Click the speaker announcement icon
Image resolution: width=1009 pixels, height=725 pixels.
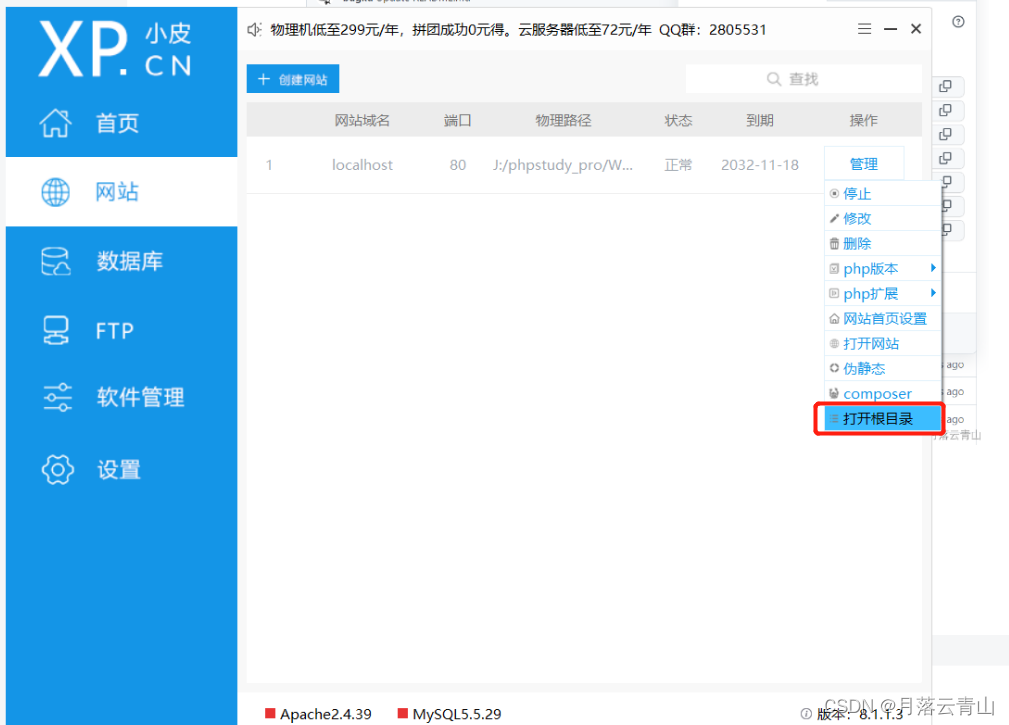253,29
